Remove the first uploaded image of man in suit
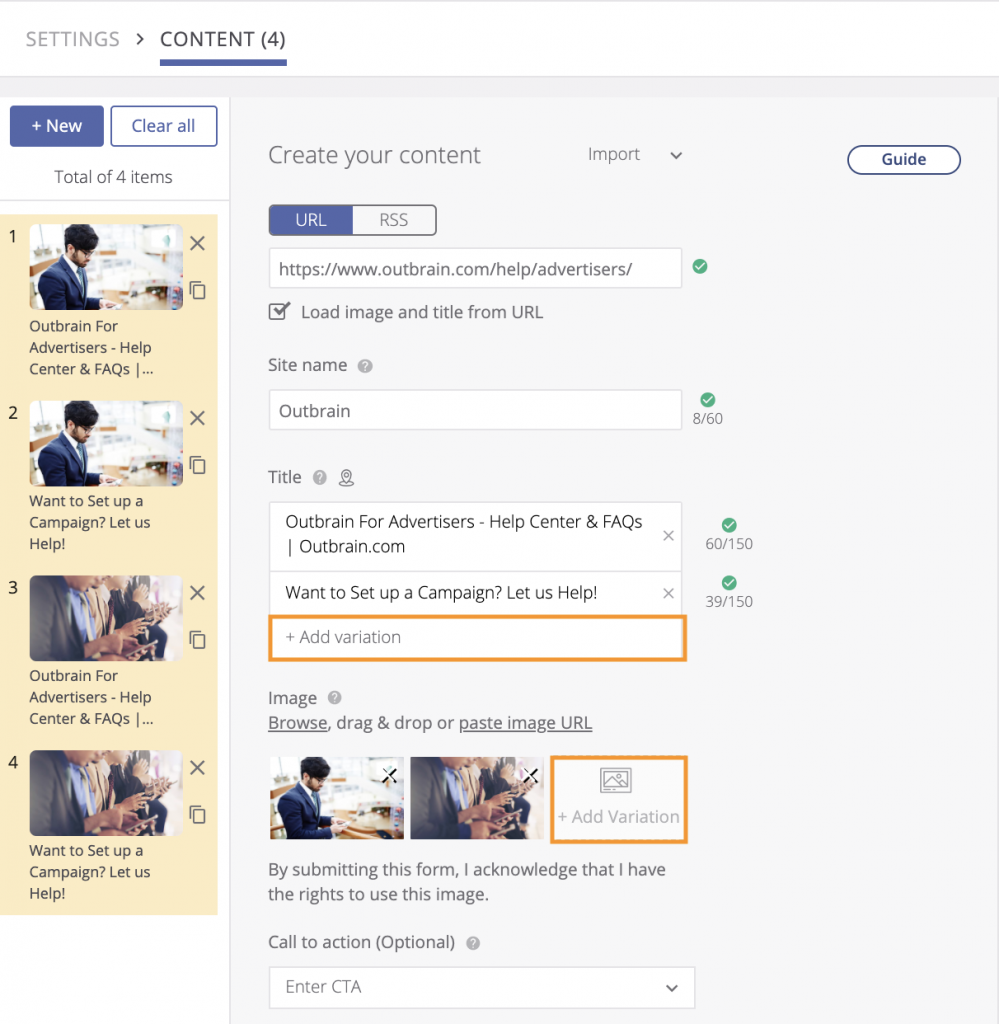Screen dimensions: 999x1024 pos(389,775)
